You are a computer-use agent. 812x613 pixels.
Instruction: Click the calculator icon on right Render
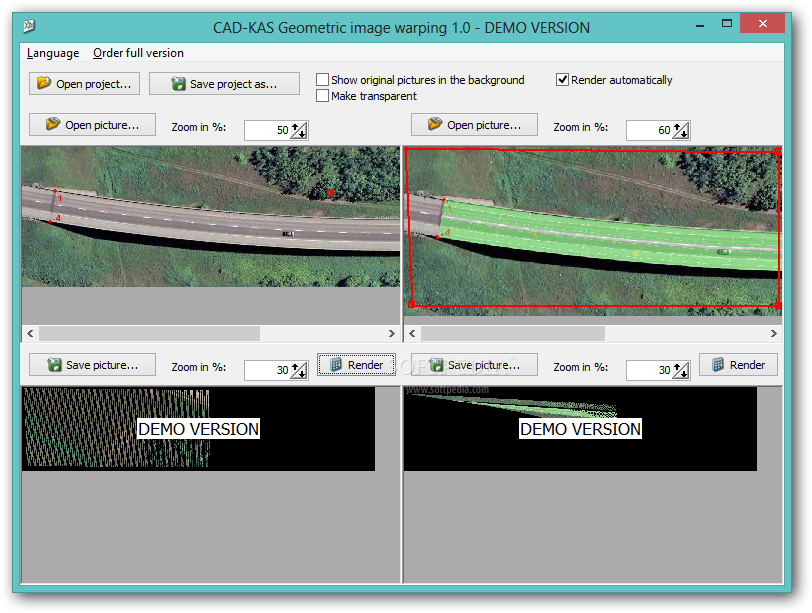(x=718, y=364)
